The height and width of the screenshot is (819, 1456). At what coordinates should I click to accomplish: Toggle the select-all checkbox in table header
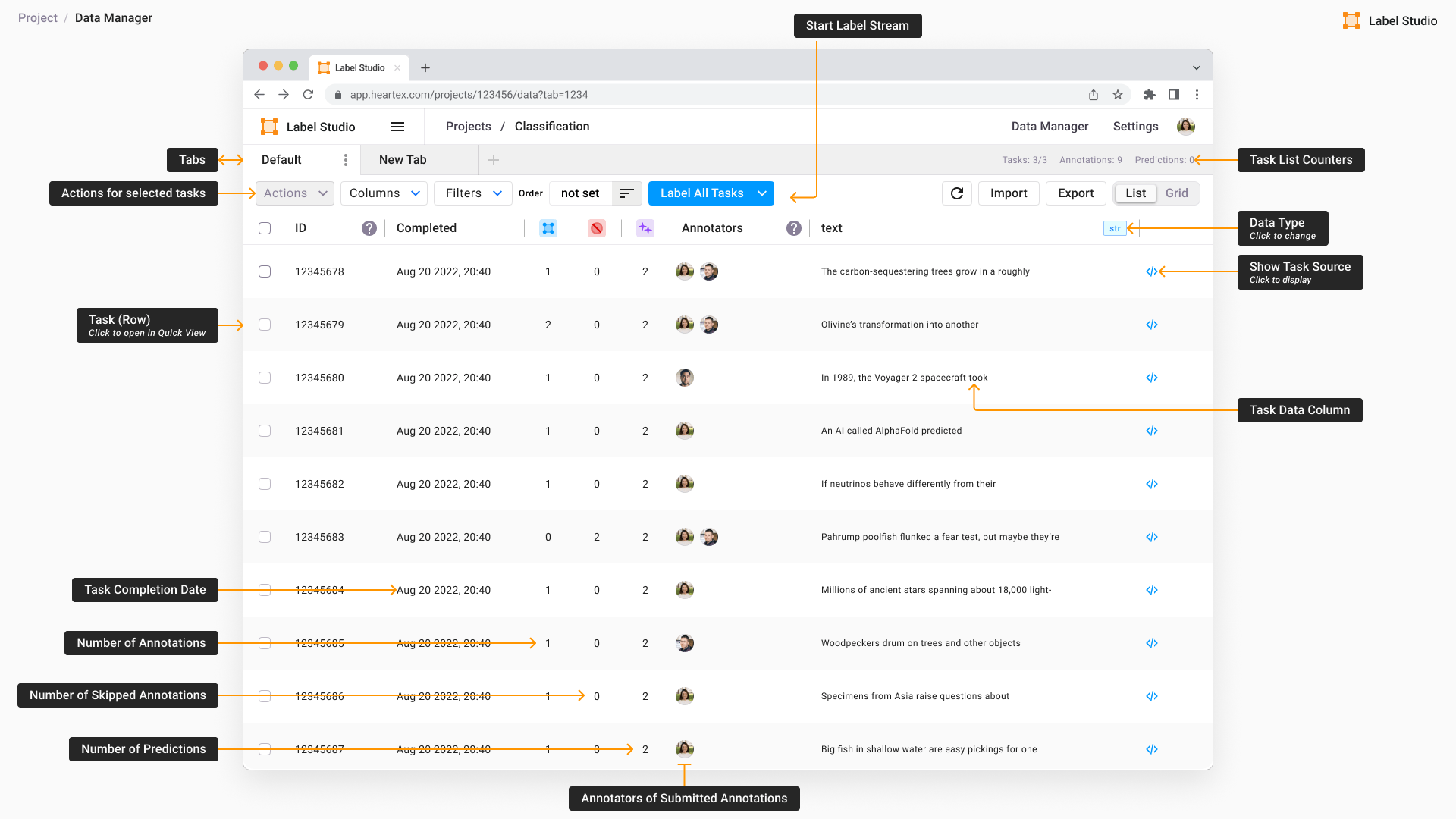(264, 228)
